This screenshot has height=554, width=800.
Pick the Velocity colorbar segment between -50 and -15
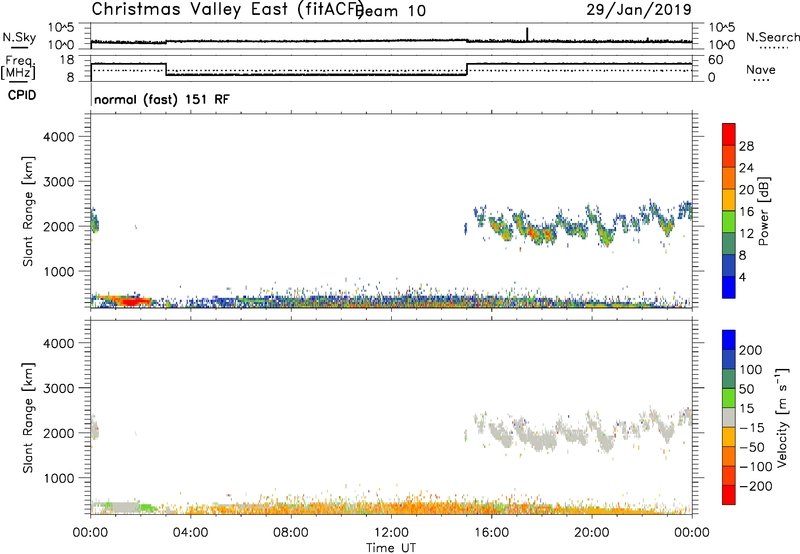pos(729,437)
